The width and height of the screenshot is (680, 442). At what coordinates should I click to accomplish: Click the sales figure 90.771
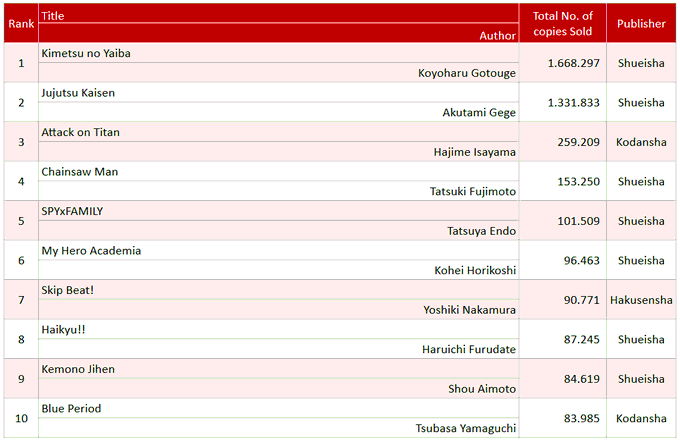point(582,300)
